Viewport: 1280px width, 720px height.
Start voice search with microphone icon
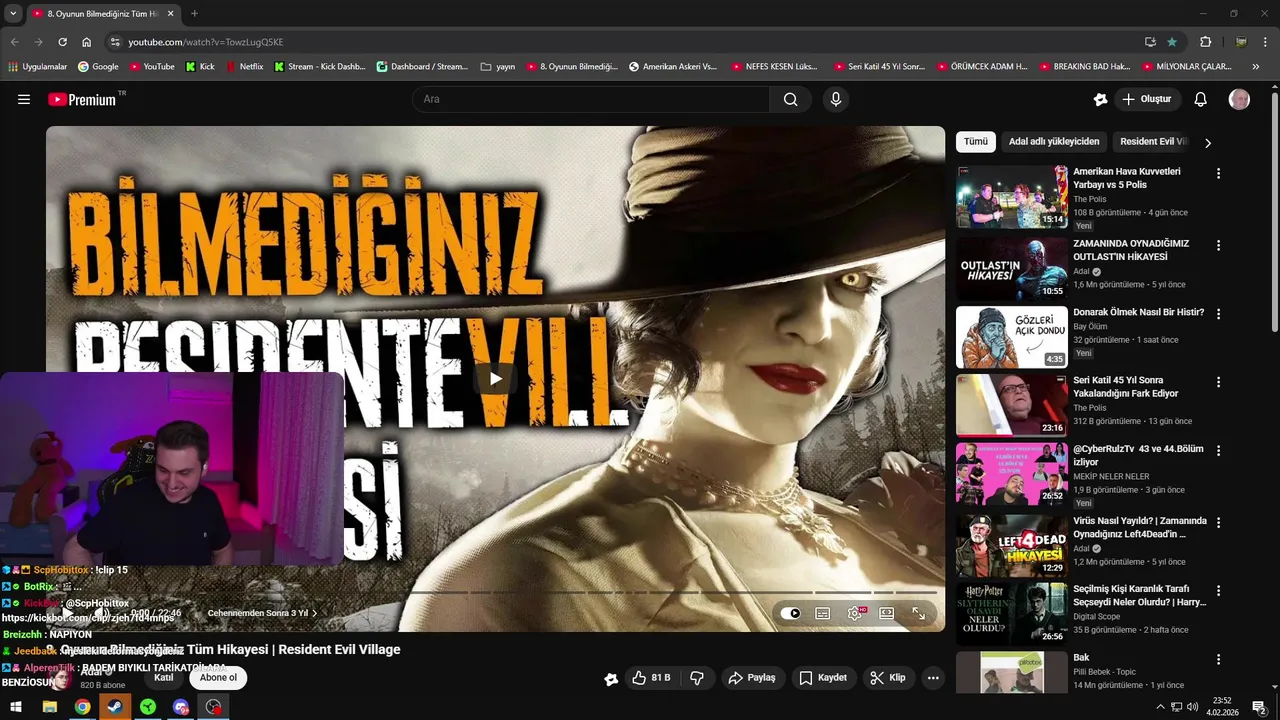836,99
